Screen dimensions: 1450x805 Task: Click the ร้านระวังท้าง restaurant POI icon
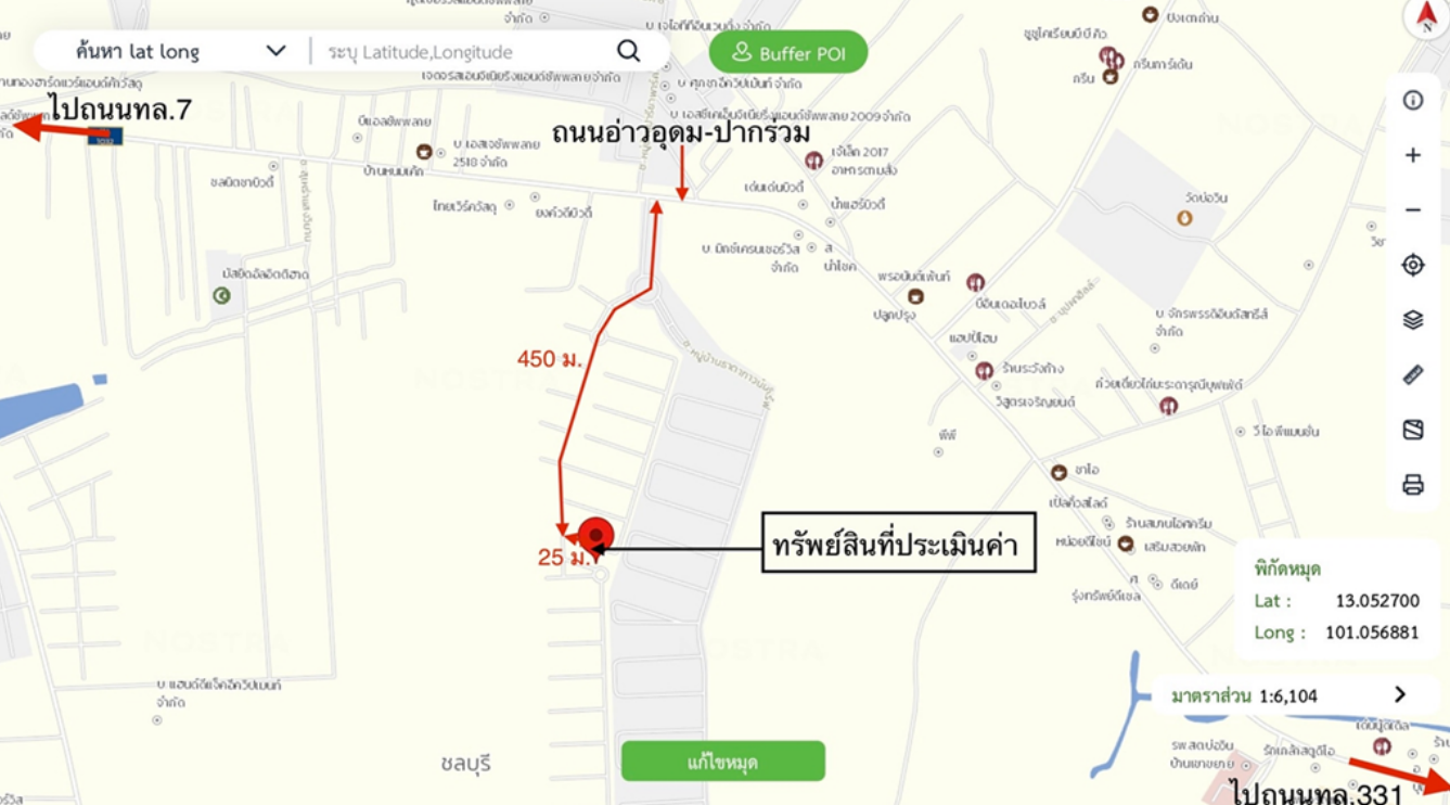click(x=984, y=370)
